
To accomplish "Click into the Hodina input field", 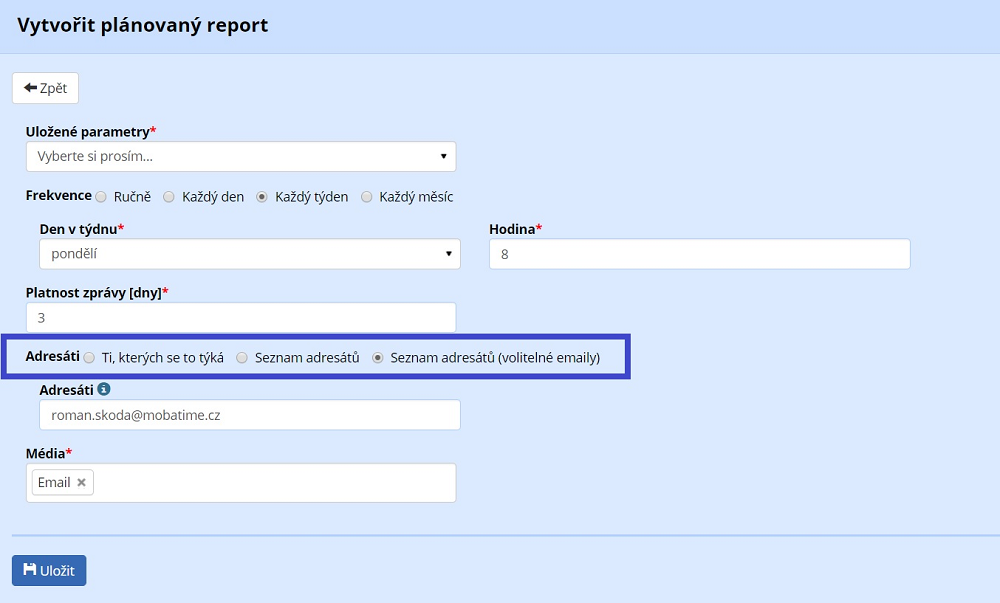I will coord(699,254).
